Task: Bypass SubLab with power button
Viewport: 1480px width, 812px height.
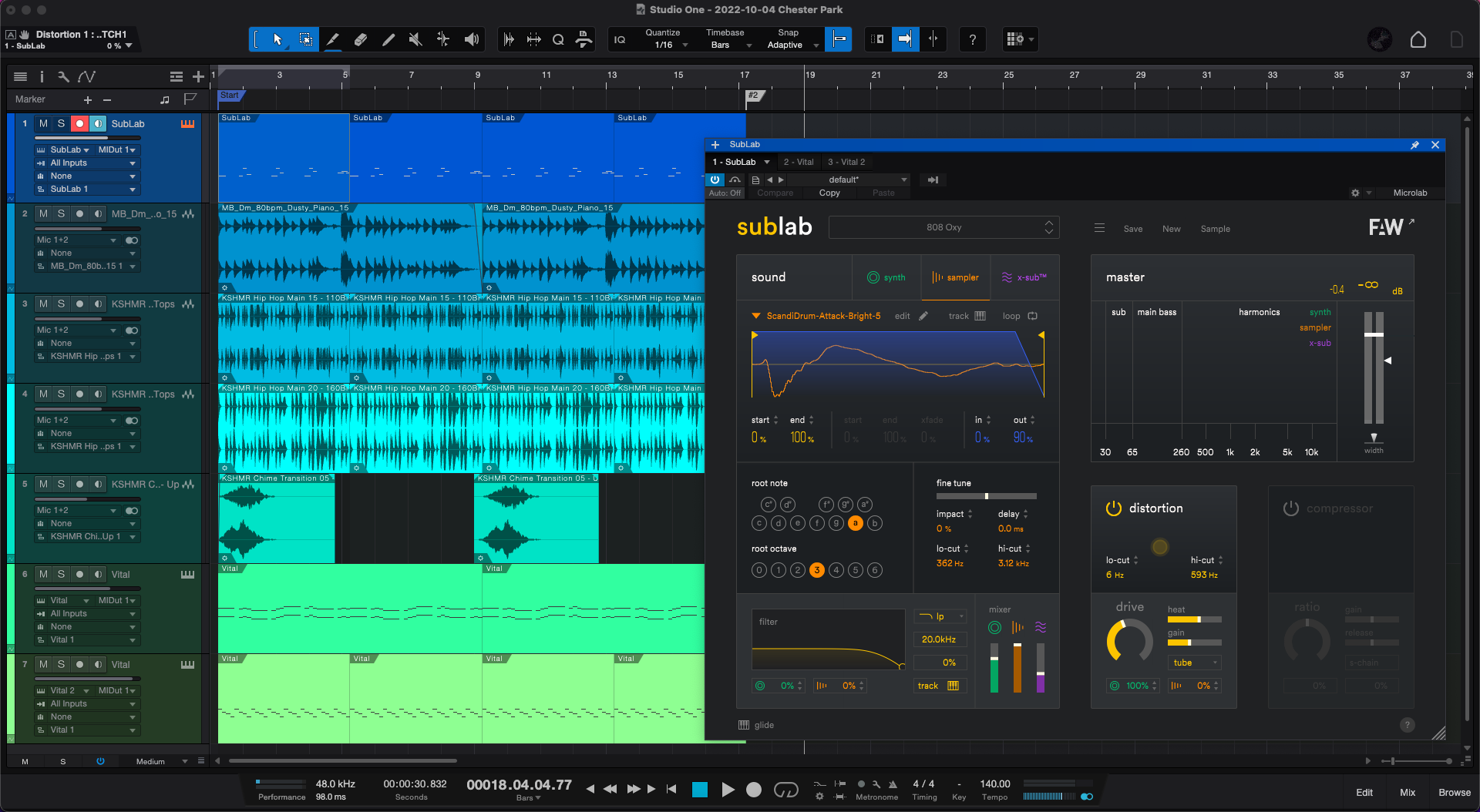Action: coord(715,180)
